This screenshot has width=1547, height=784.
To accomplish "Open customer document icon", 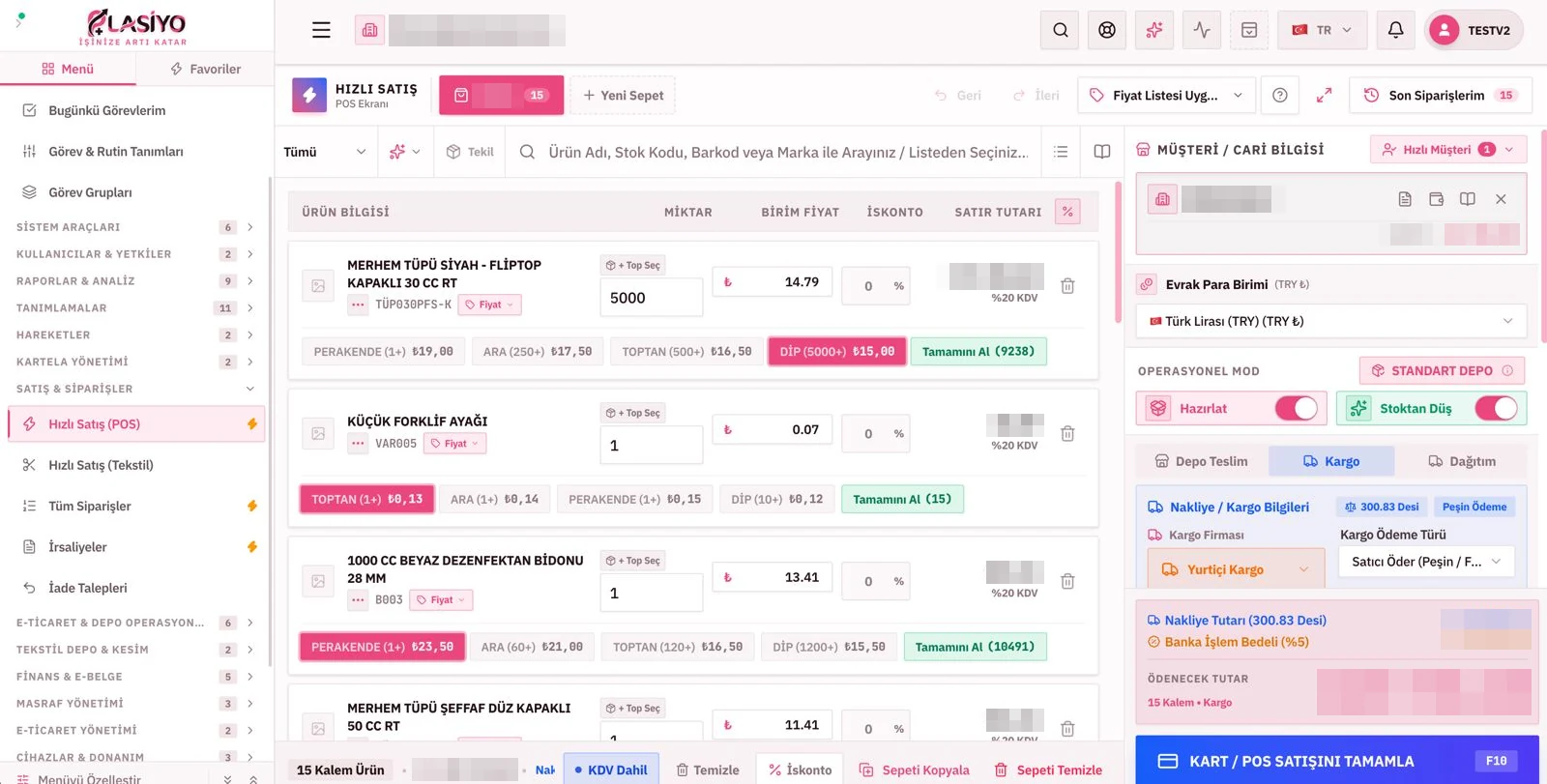I will (x=1405, y=199).
